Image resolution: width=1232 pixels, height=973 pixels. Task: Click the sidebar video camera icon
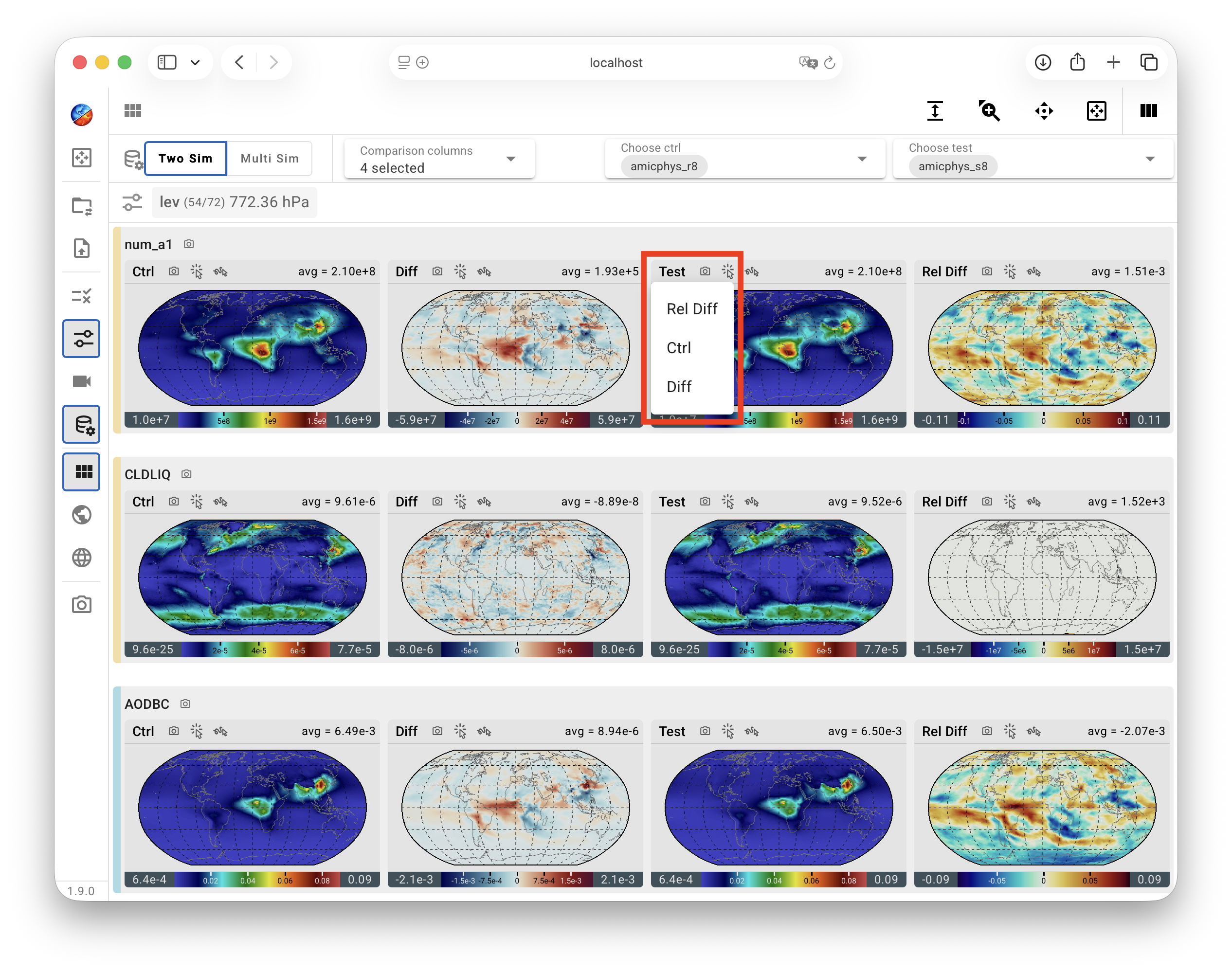[x=81, y=381]
